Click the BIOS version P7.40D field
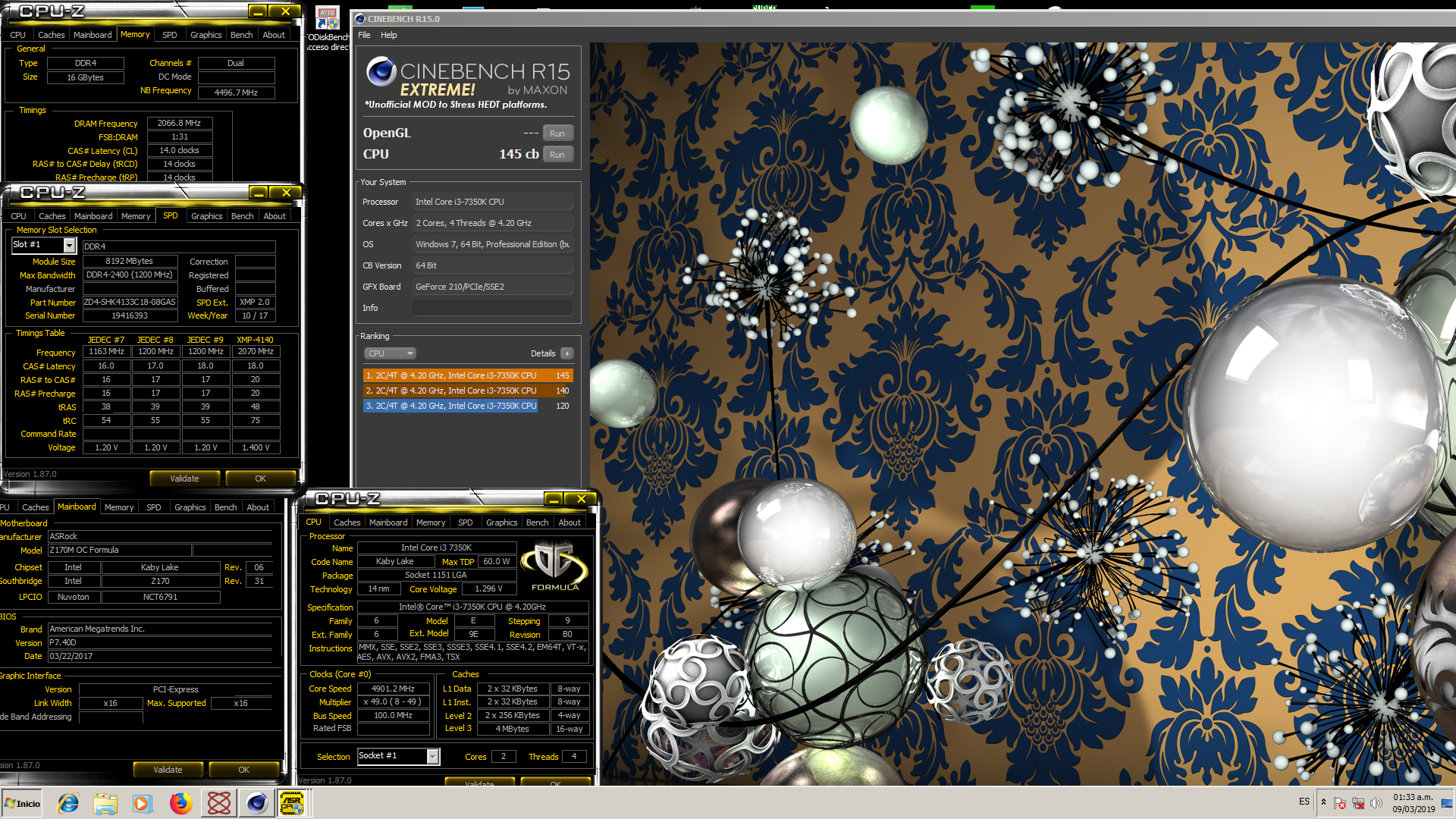 pos(160,642)
